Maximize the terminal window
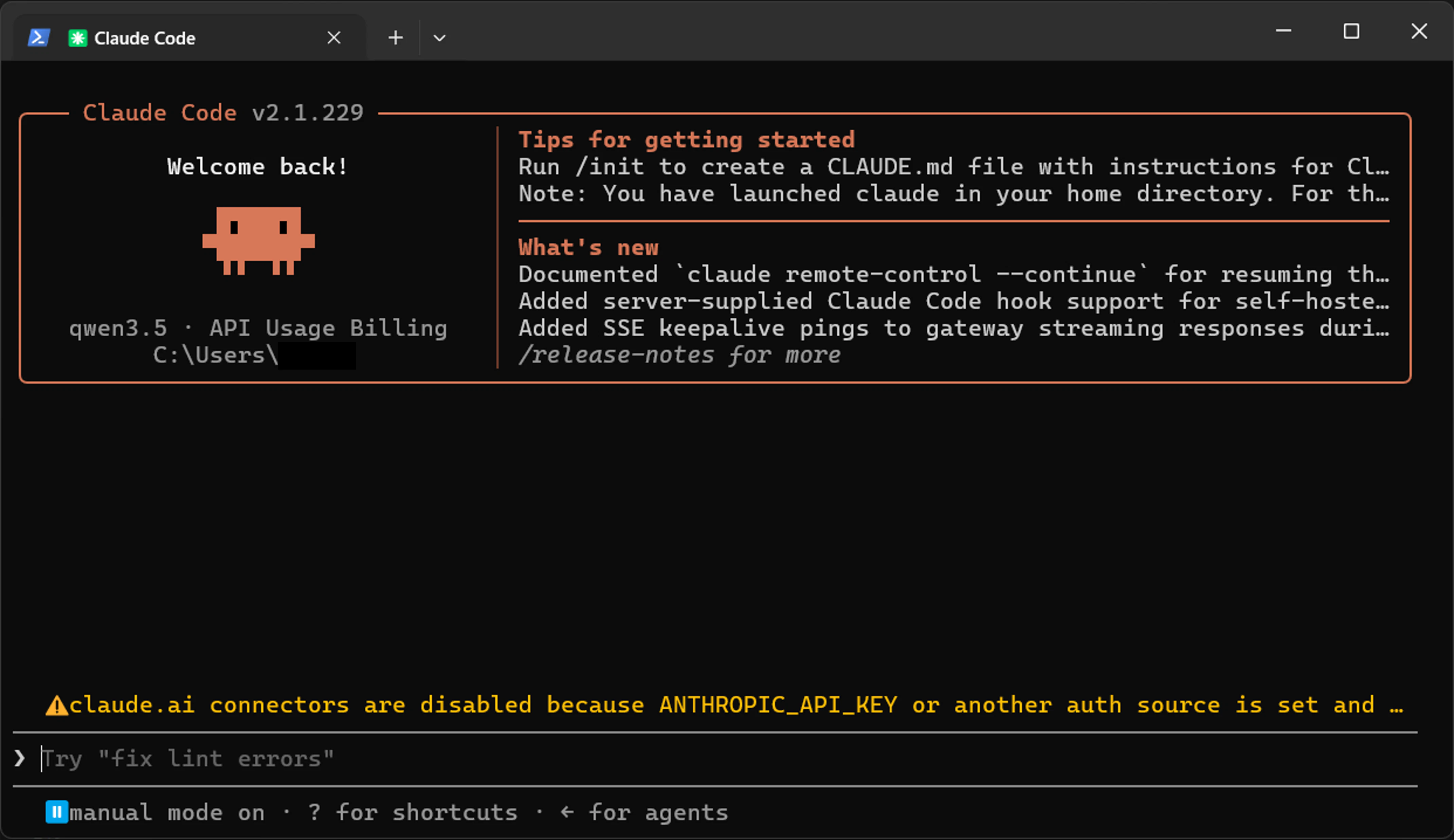 1351,31
